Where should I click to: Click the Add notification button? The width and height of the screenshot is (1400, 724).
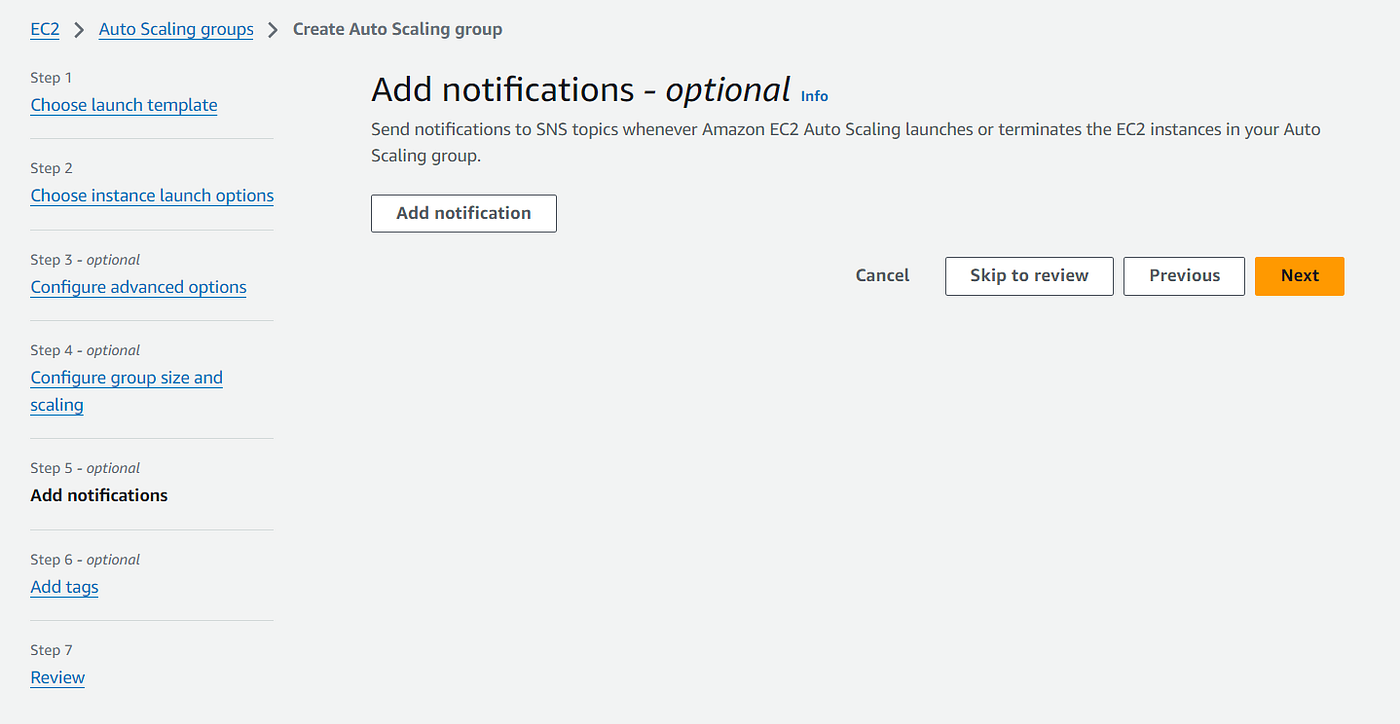463,213
